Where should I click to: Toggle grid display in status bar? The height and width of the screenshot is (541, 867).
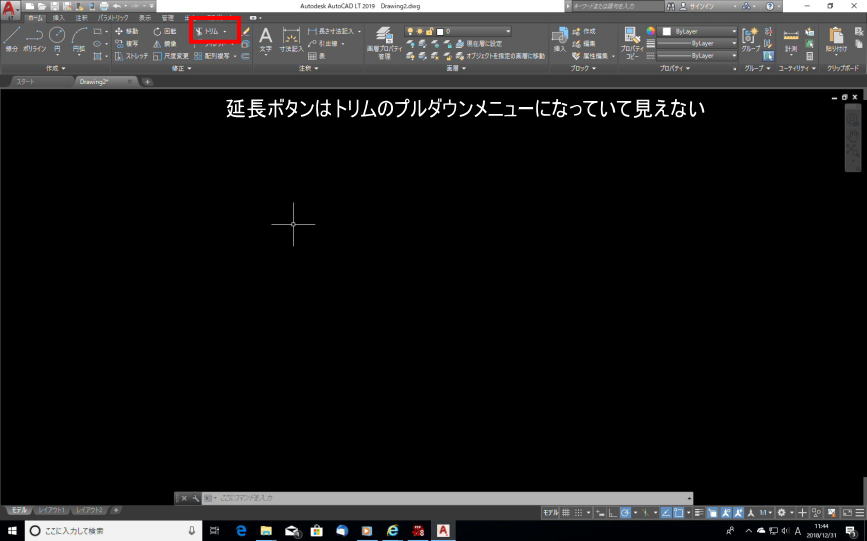(566, 513)
